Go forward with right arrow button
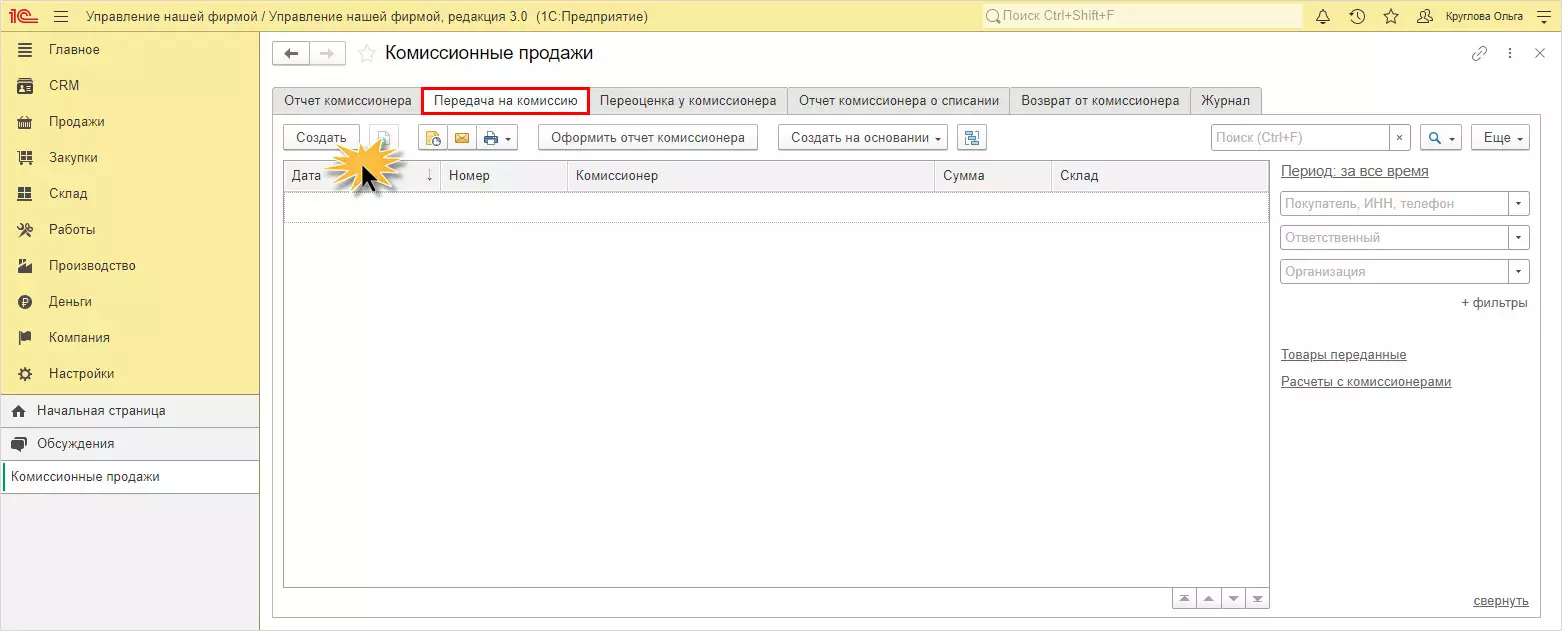The image size is (1562, 631). (x=327, y=54)
